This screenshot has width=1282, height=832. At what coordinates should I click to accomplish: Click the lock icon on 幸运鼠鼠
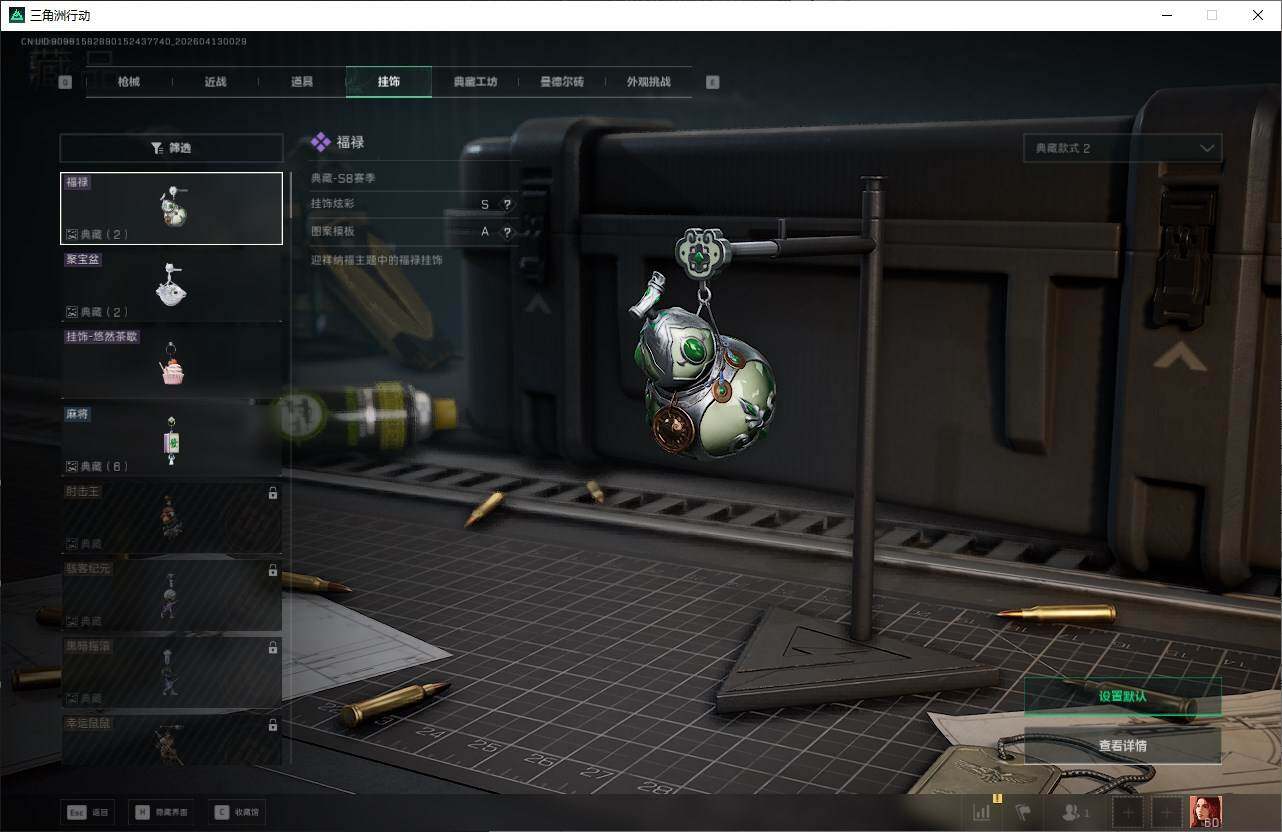coord(273,724)
